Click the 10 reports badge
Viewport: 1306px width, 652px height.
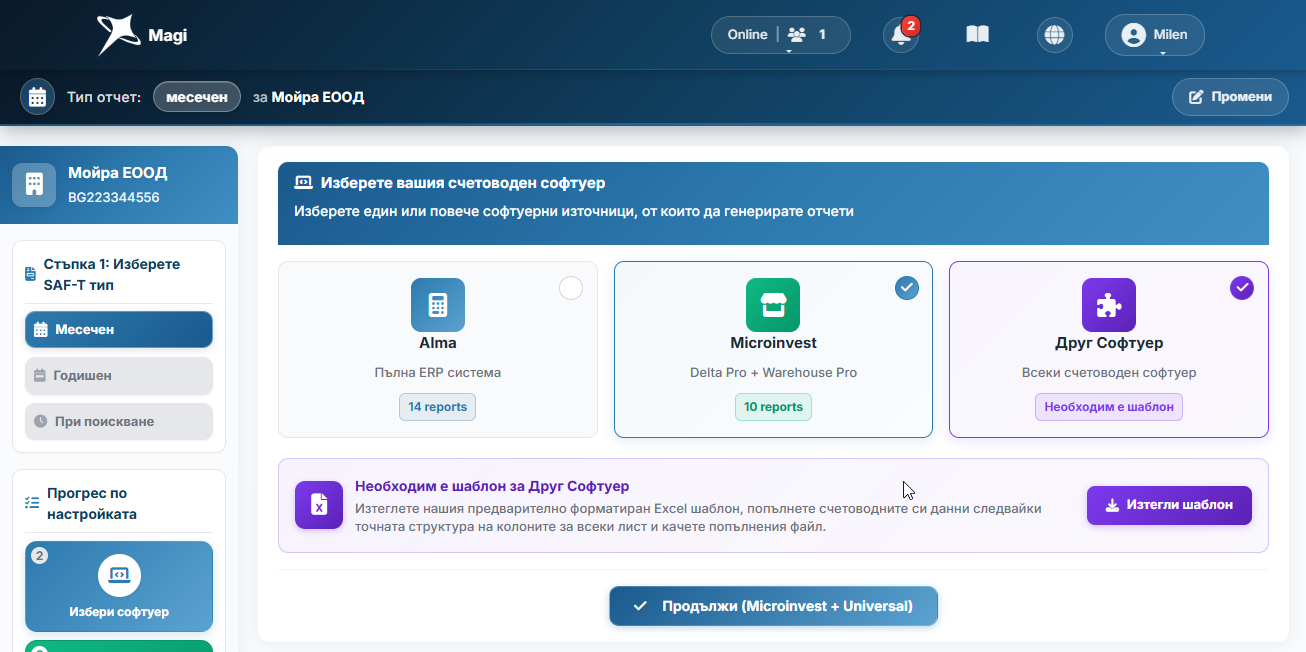(x=773, y=407)
